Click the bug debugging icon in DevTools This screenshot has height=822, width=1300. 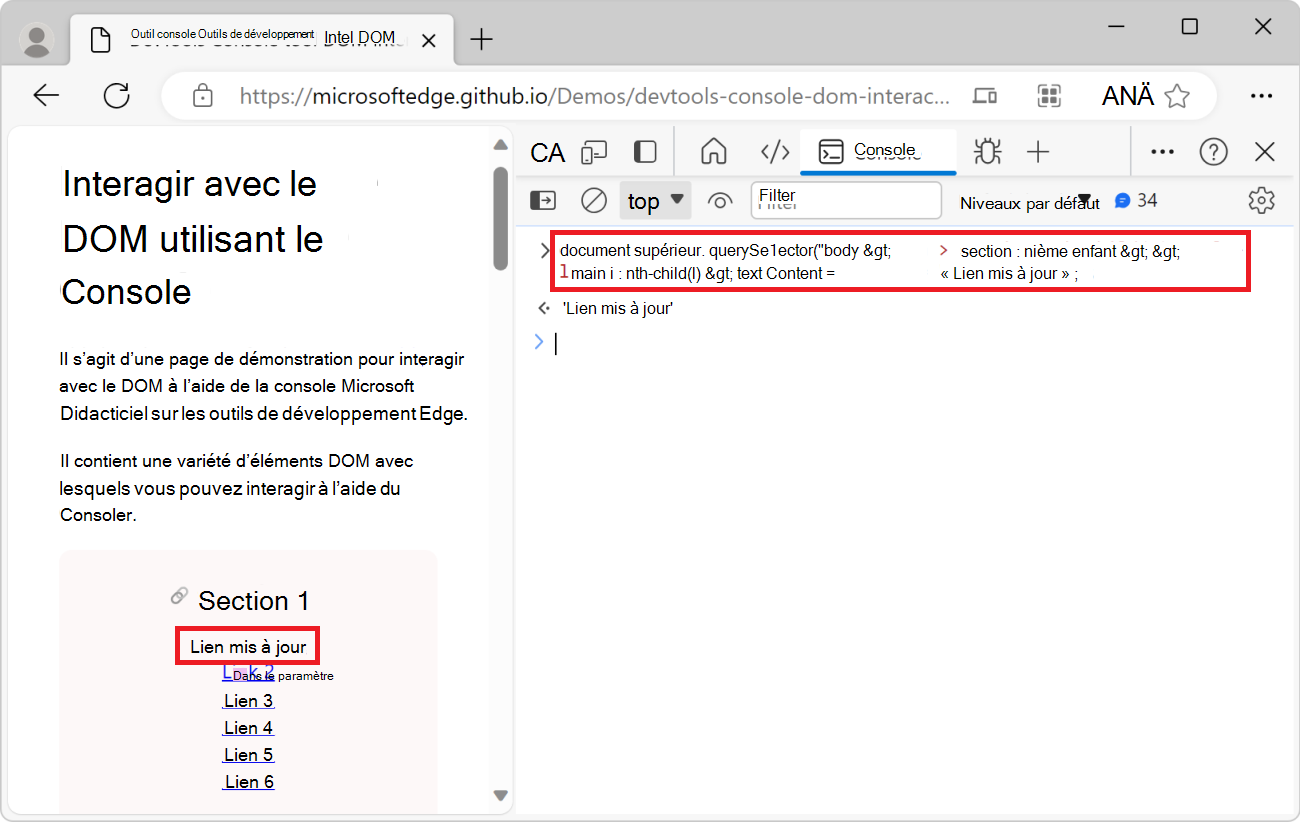click(987, 152)
